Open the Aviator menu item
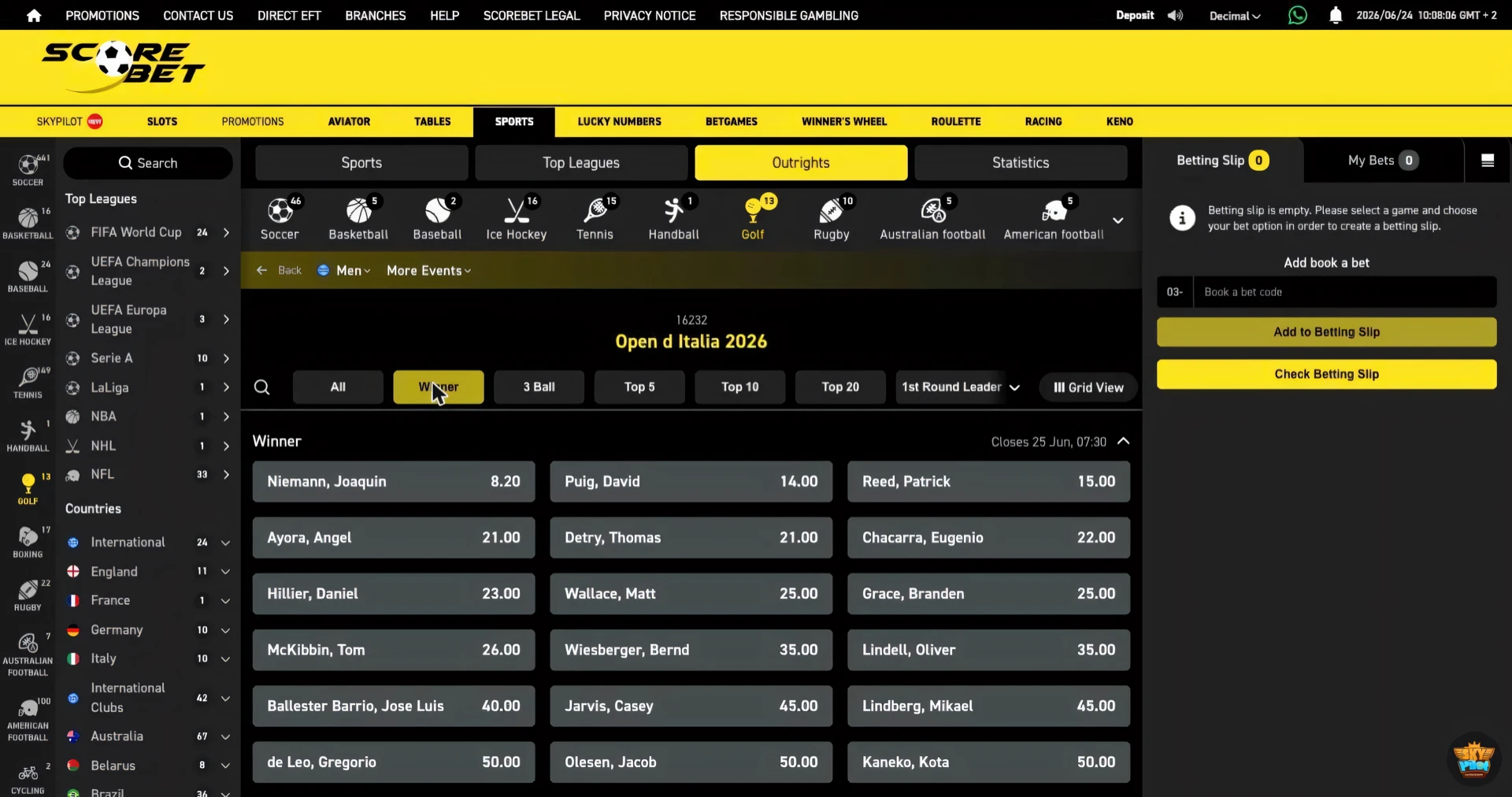Viewport: 1512px width, 797px height. point(349,122)
